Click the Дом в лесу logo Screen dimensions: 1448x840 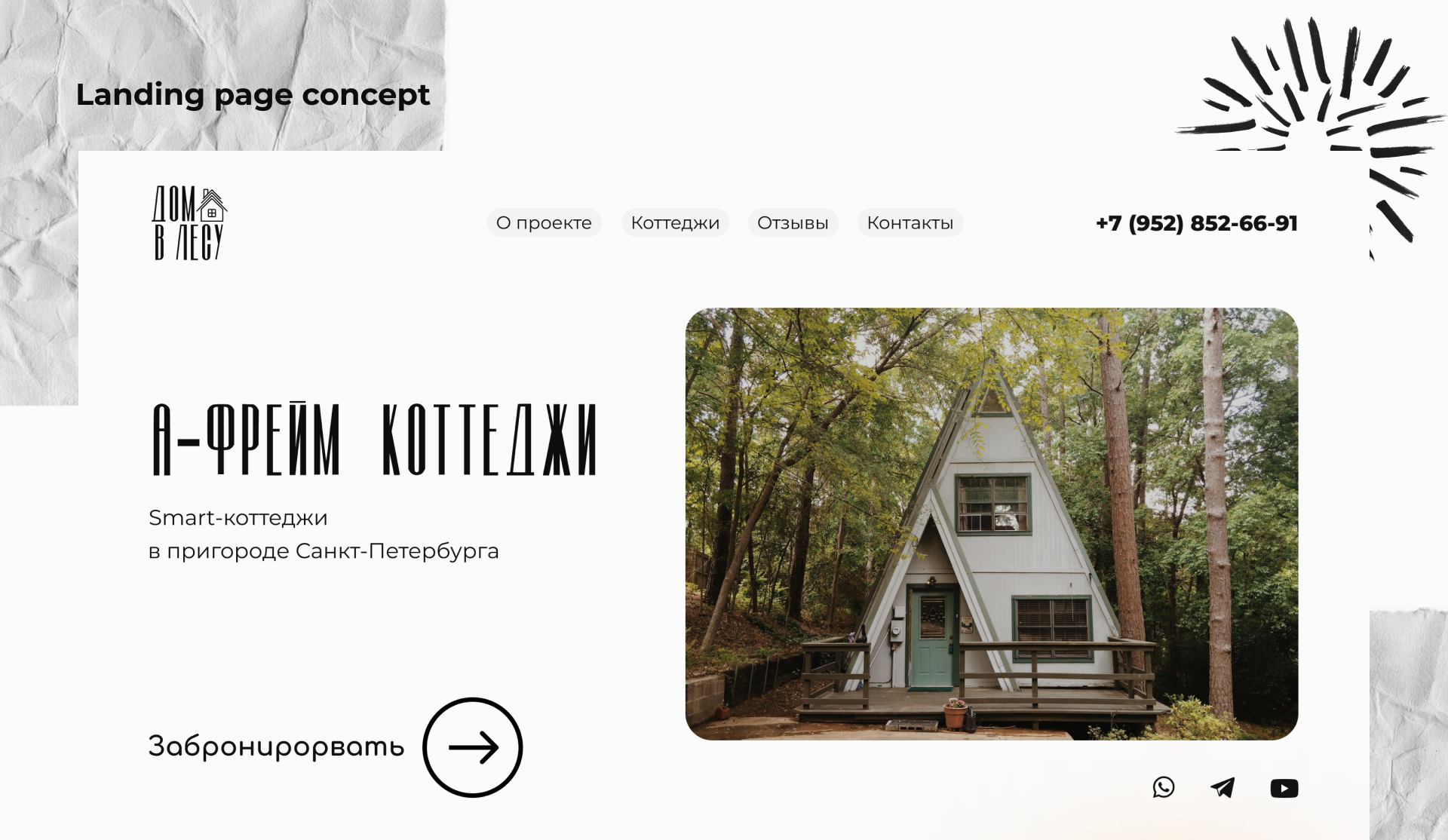click(189, 223)
